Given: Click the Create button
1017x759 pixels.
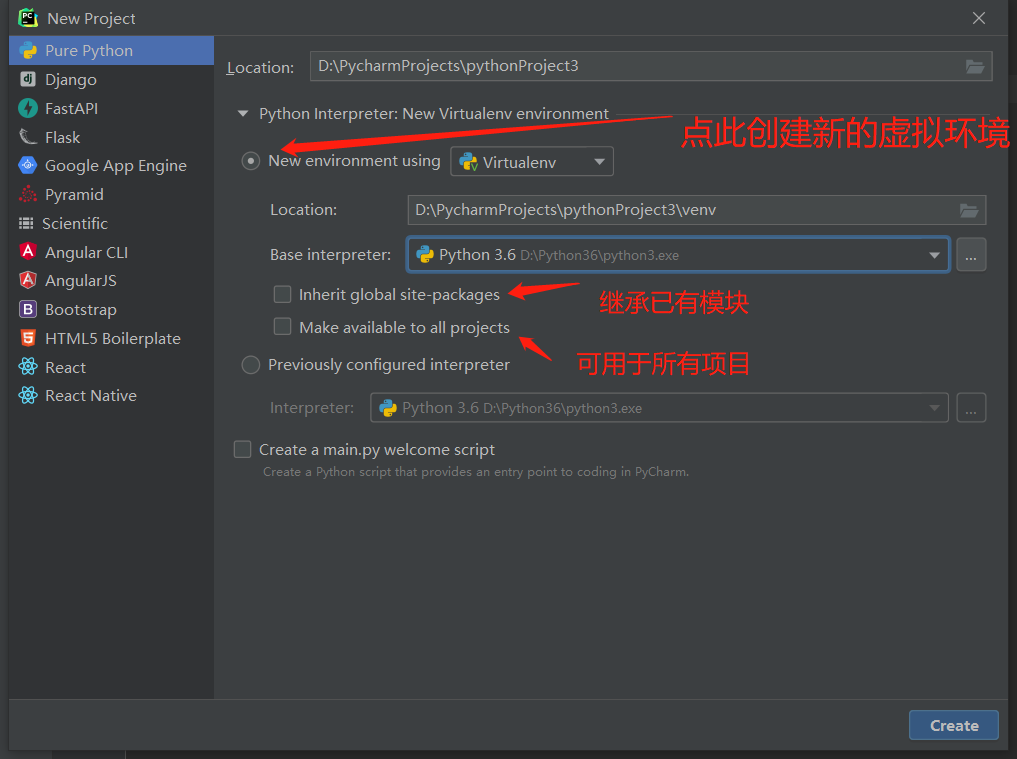Looking at the screenshot, I should coord(953,725).
